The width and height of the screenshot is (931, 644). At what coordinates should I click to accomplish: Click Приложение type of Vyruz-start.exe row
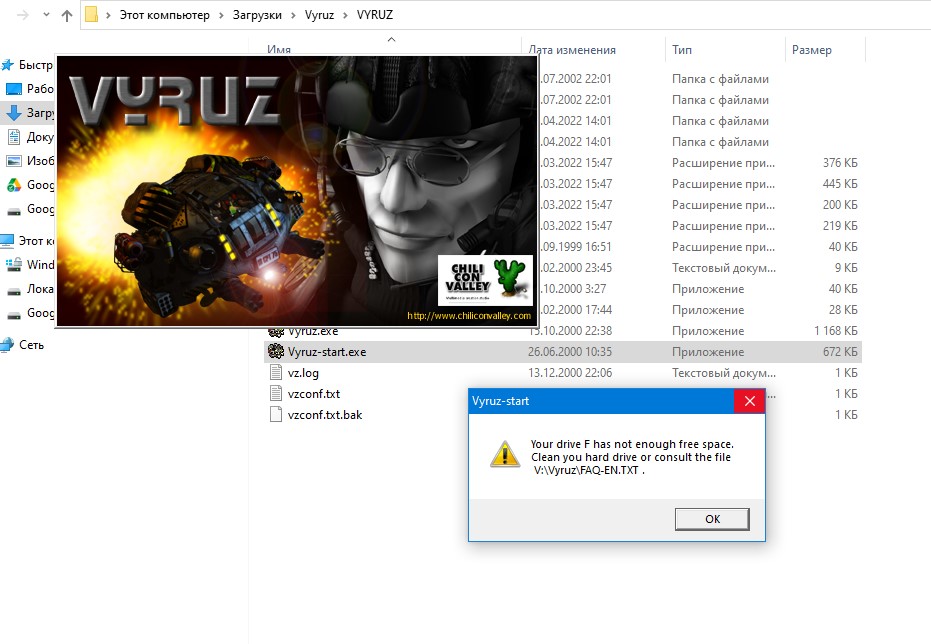708,352
